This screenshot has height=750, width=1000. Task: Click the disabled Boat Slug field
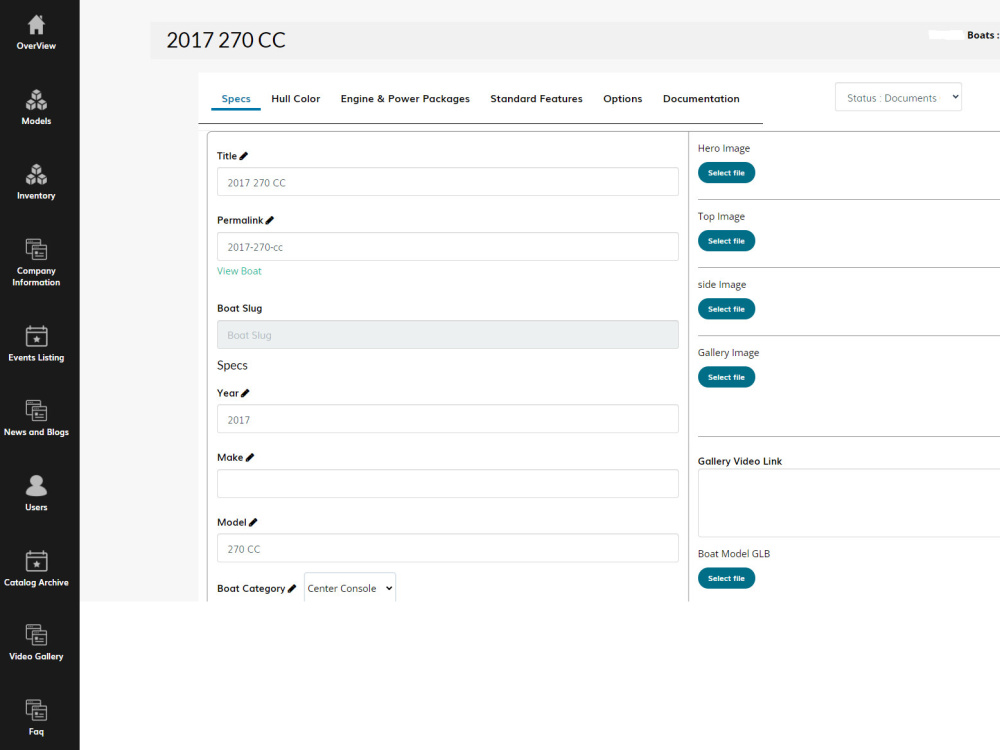448,335
